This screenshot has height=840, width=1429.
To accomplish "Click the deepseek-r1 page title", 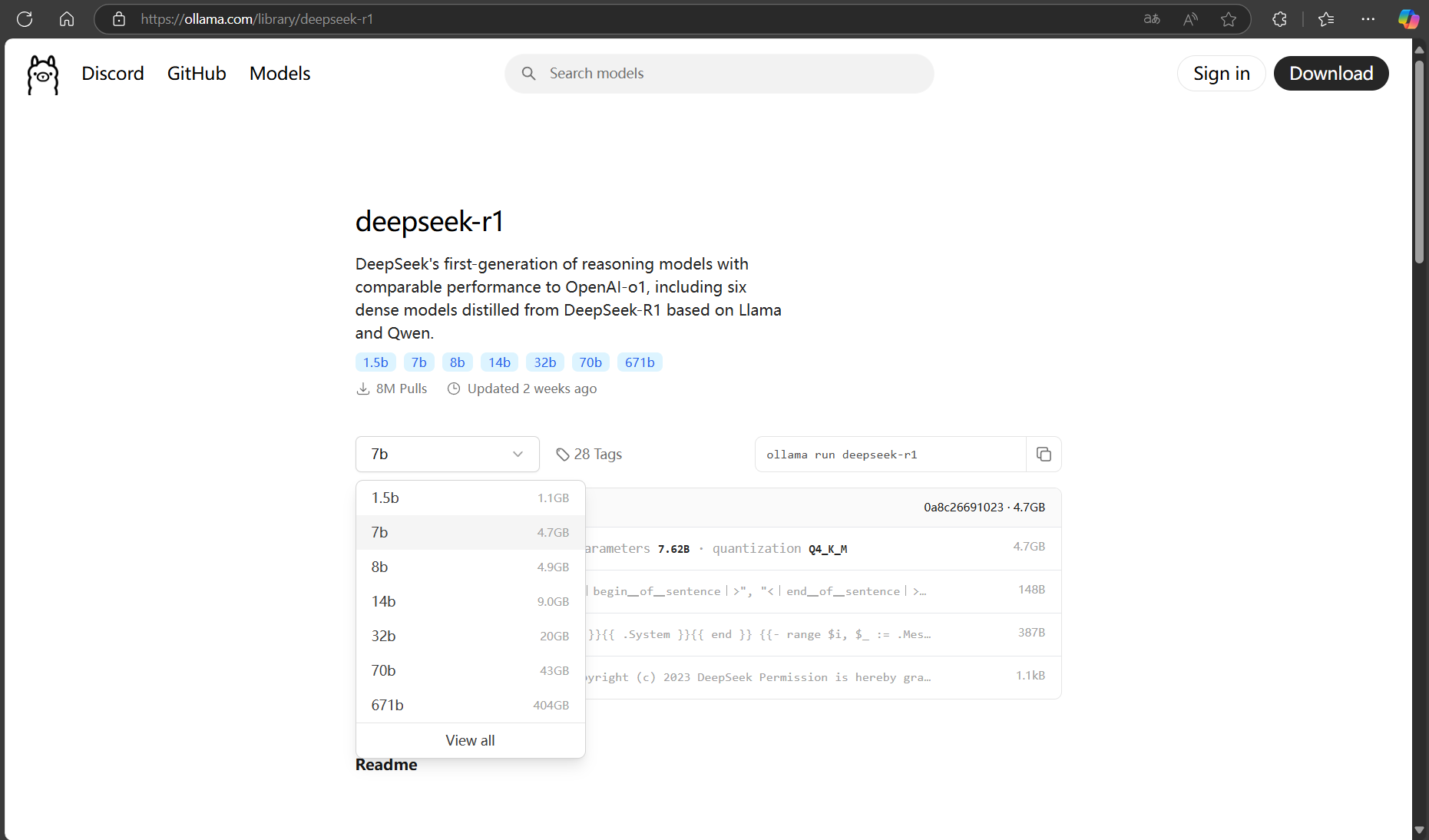I will [x=430, y=222].
